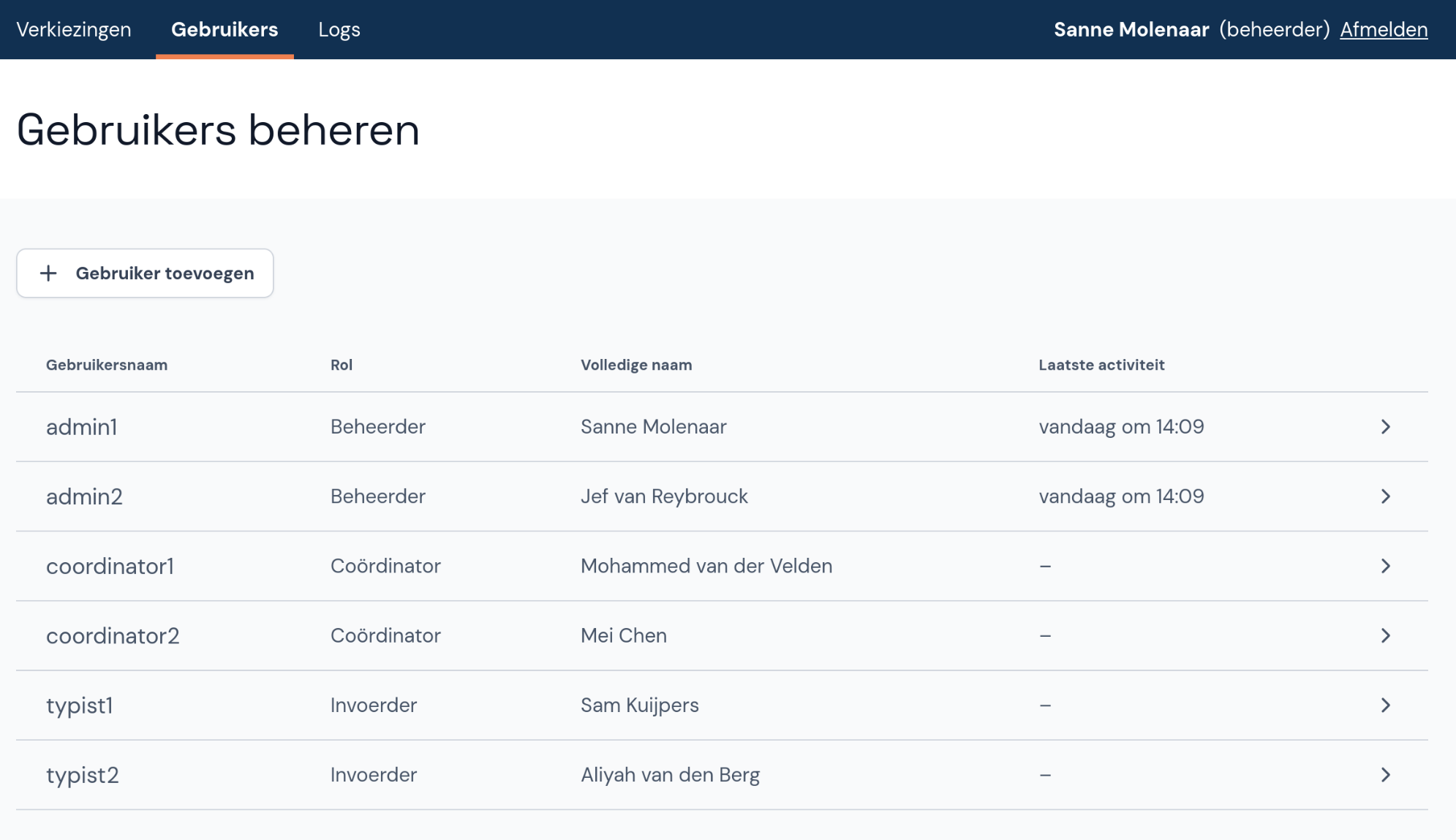Switch to the Verkiezingen tab
This screenshot has height=840, width=1456.
[74, 29]
